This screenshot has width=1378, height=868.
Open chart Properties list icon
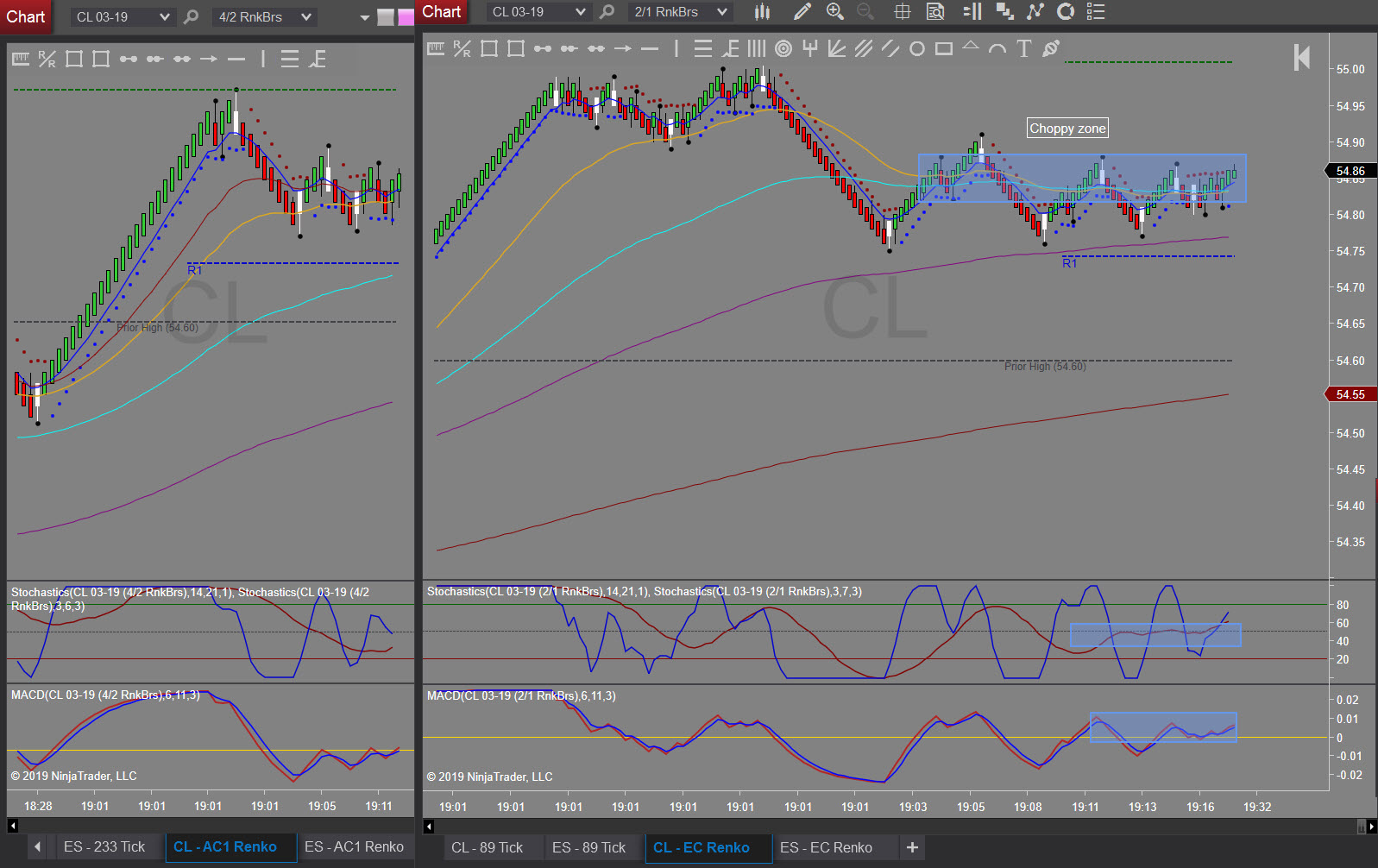point(1096,11)
